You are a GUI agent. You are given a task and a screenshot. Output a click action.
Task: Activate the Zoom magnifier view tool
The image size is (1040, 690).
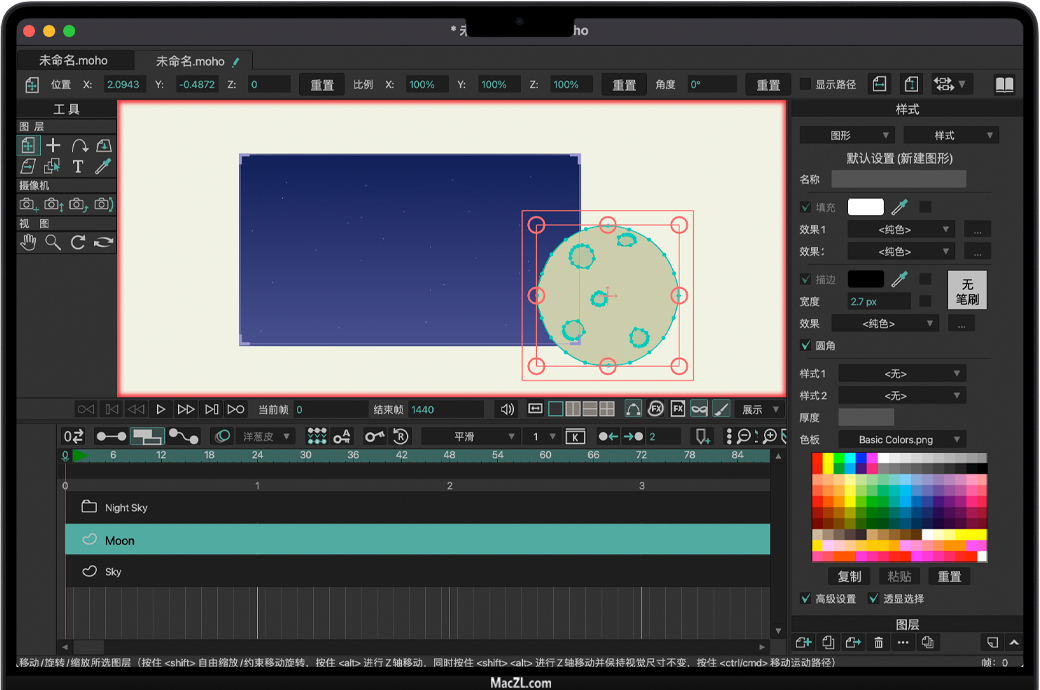[x=52, y=242]
